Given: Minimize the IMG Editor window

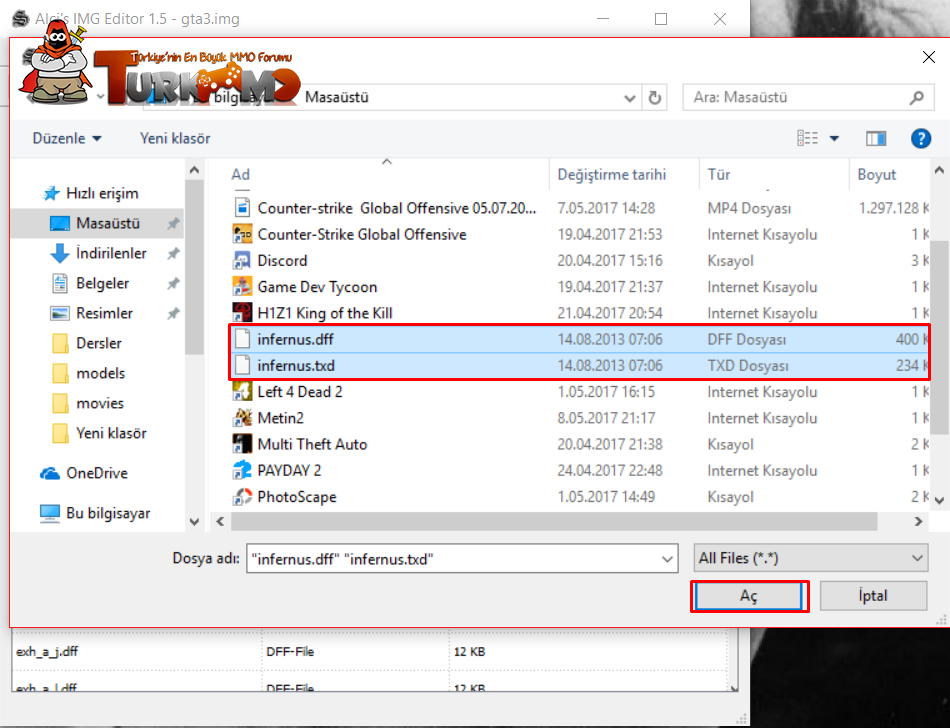Looking at the screenshot, I should click(x=603, y=19).
